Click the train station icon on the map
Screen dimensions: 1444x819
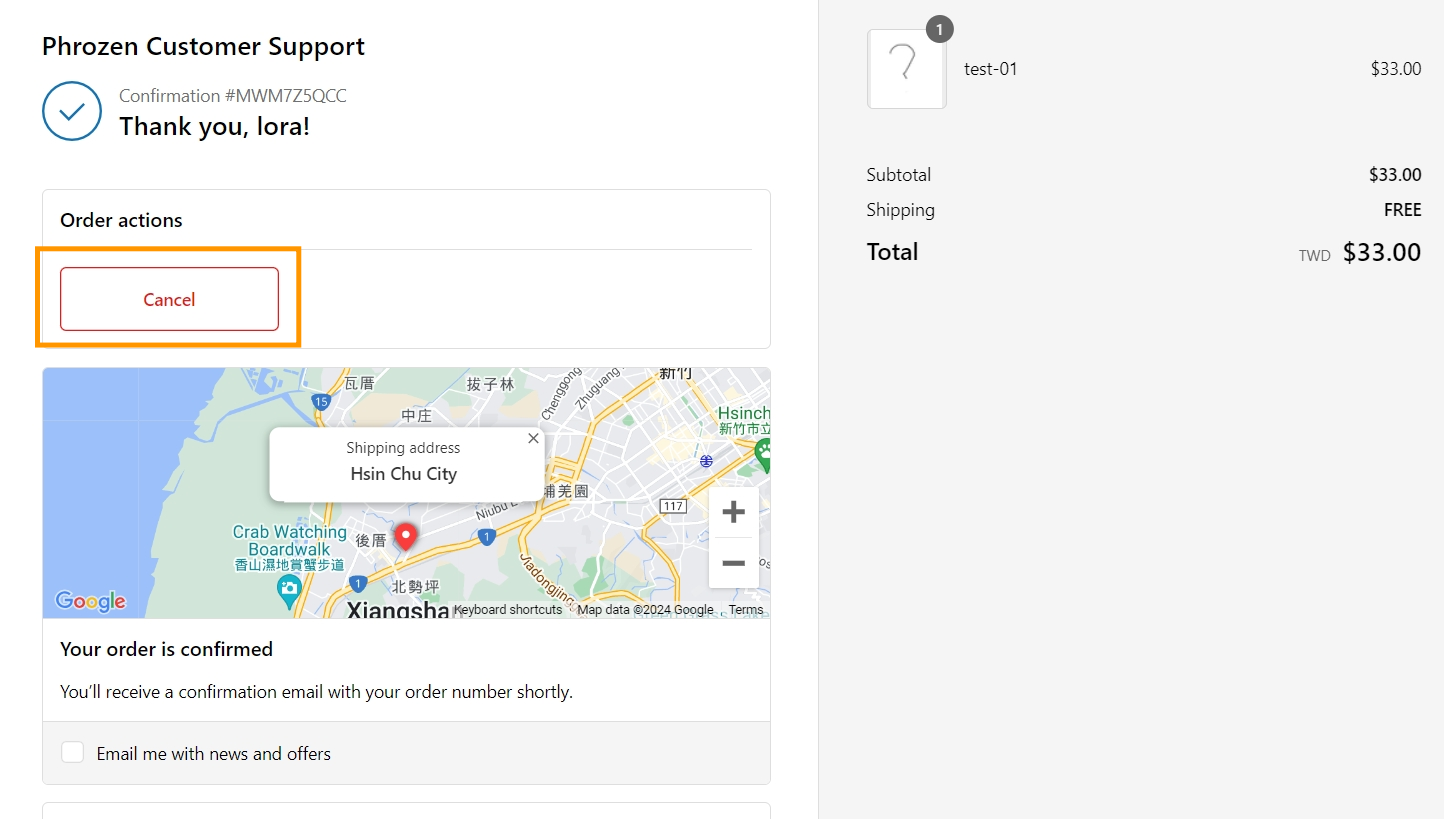point(707,461)
